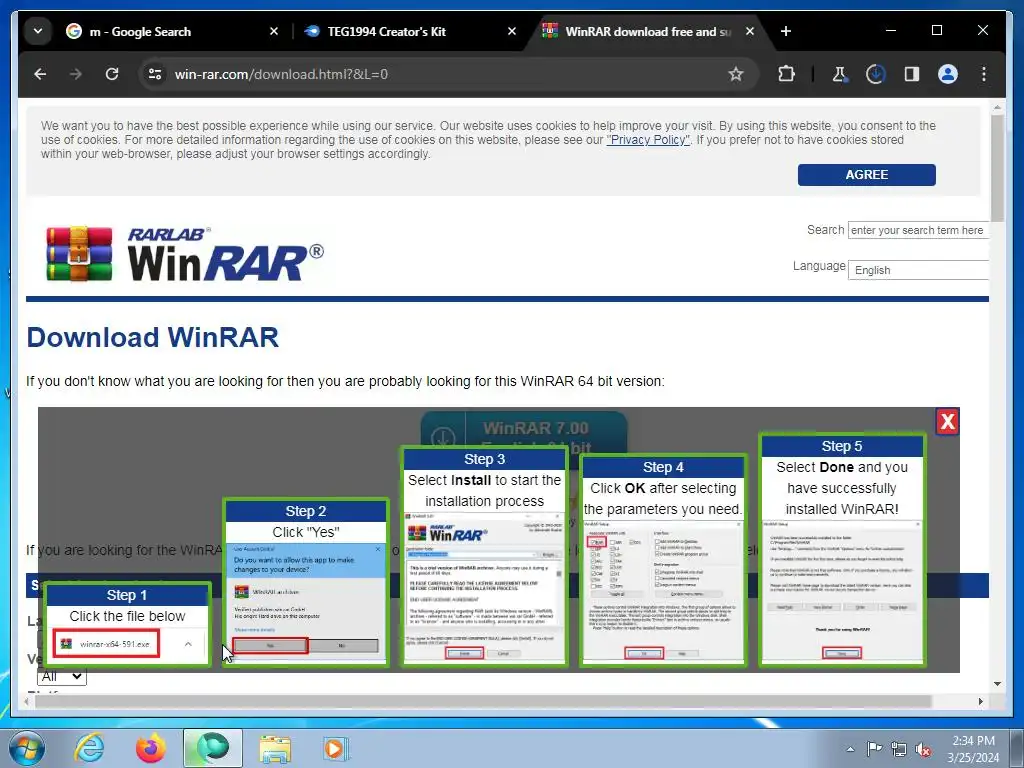Click the forward navigation arrow
Image resolution: width=1024 pixels, height=768 pixels.
(x=76, y=74)
